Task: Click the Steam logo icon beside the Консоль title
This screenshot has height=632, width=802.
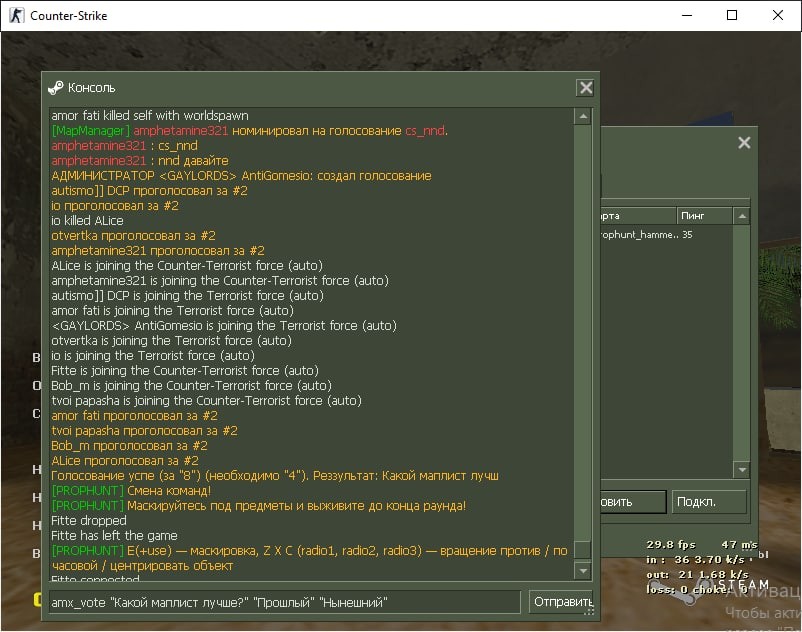Action: click(55, 88)
